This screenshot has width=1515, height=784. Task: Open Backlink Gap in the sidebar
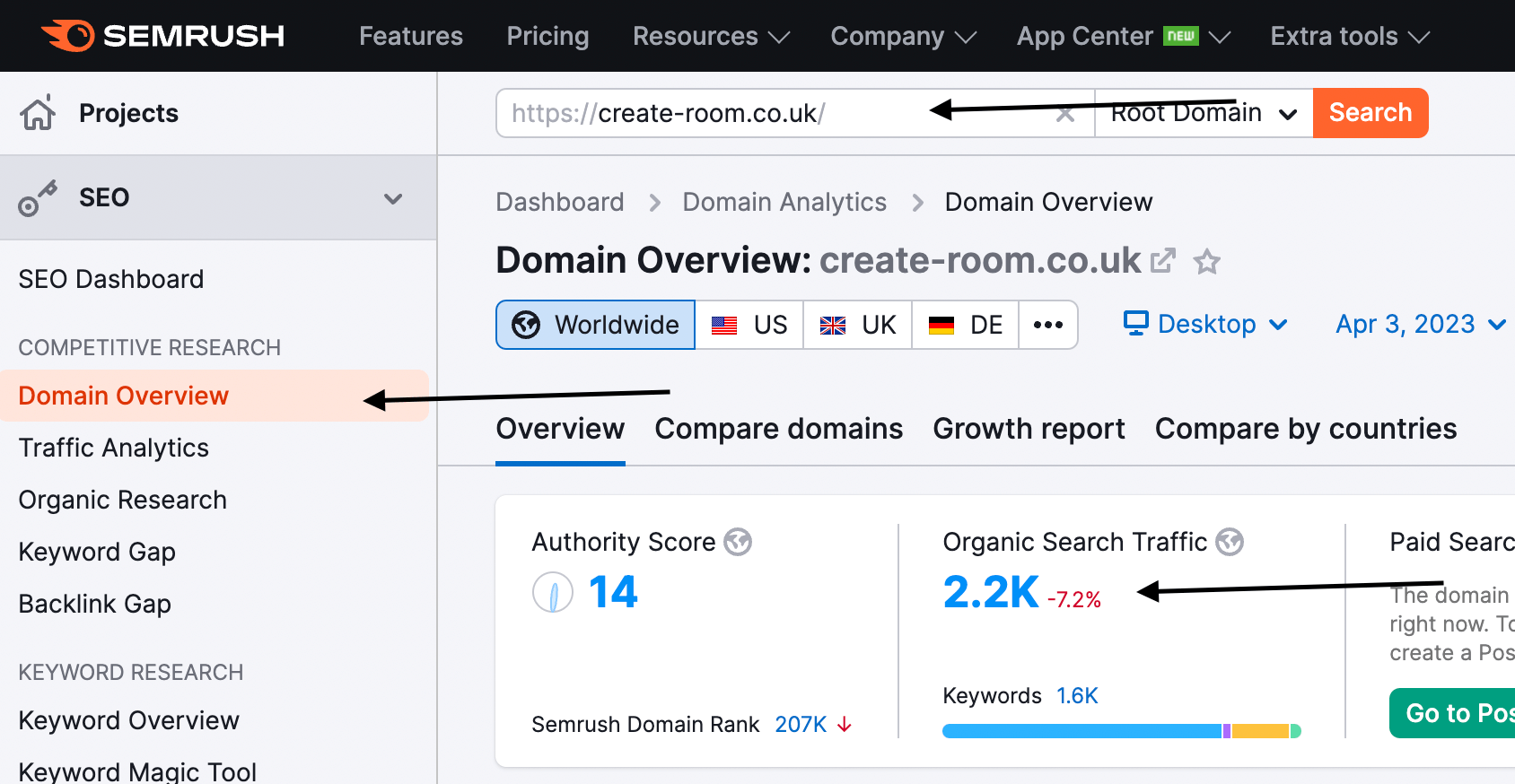95,604
